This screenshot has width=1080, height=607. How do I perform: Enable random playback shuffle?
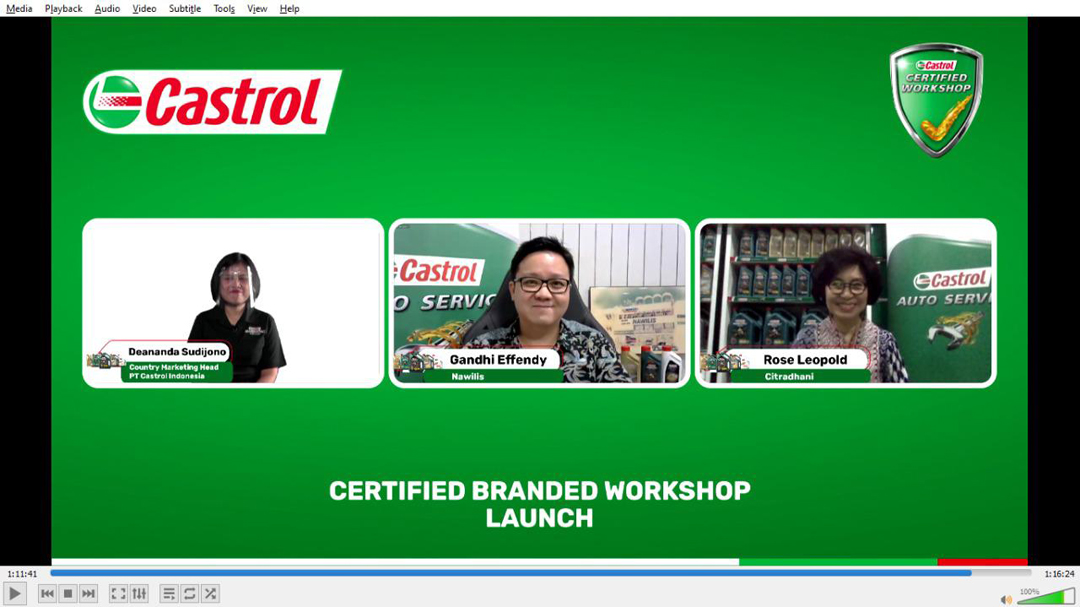[210, 593]
